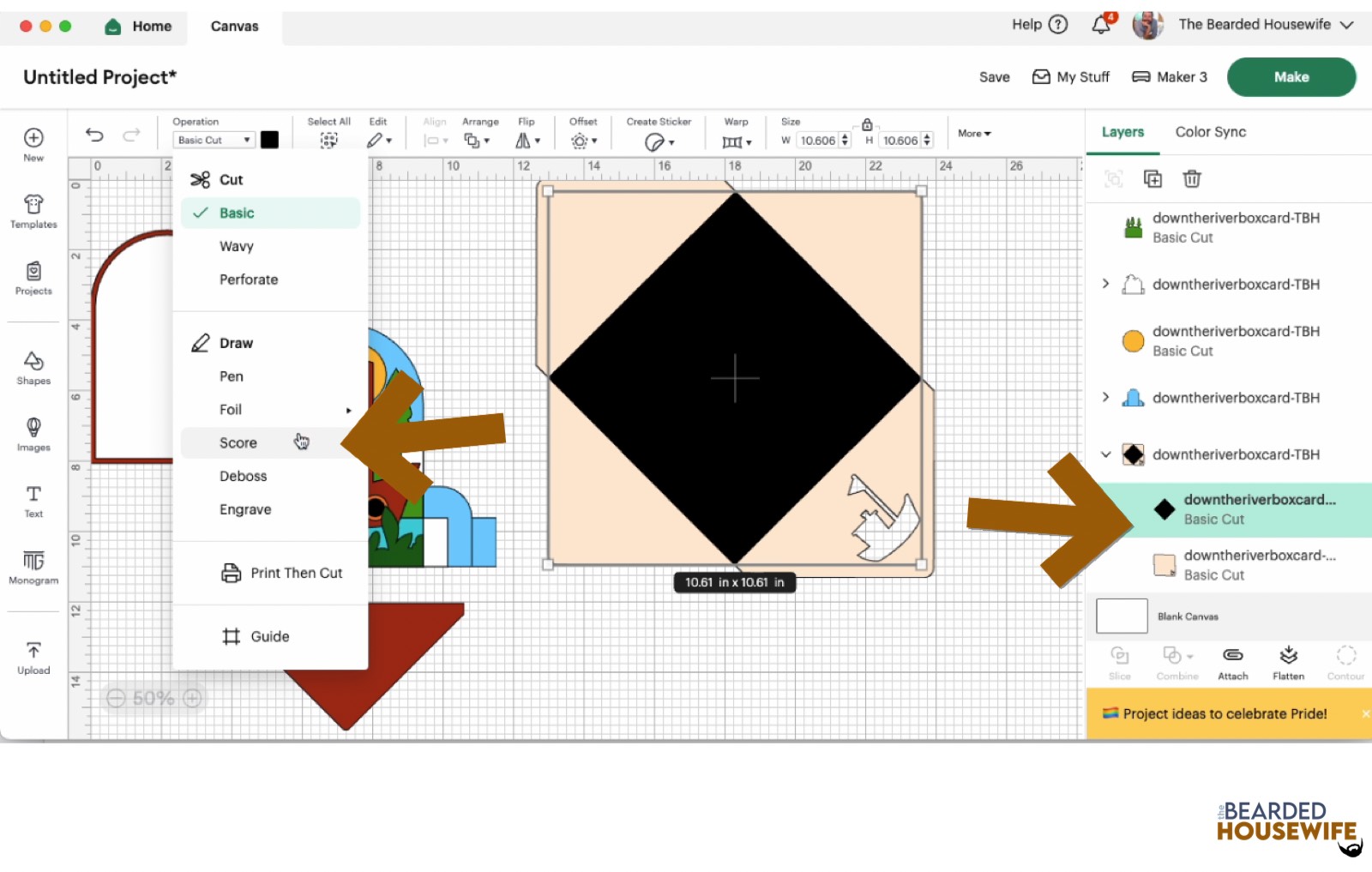
Task: Click the height size input field
Action: coord(900,140)
